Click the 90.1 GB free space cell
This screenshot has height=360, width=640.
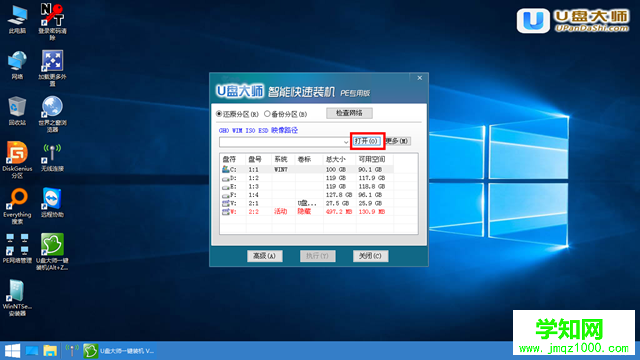(370, 169)
